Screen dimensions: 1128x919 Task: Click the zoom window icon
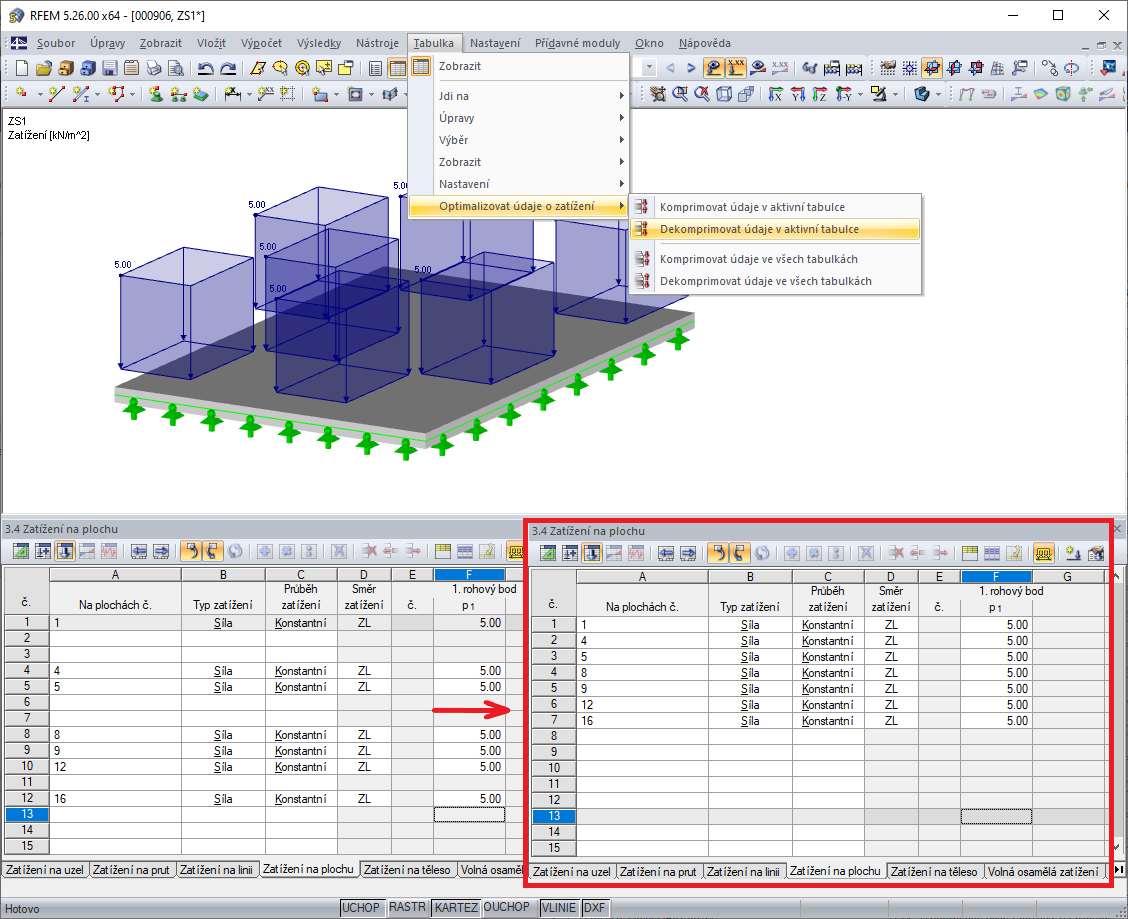(x=680, y=94)
